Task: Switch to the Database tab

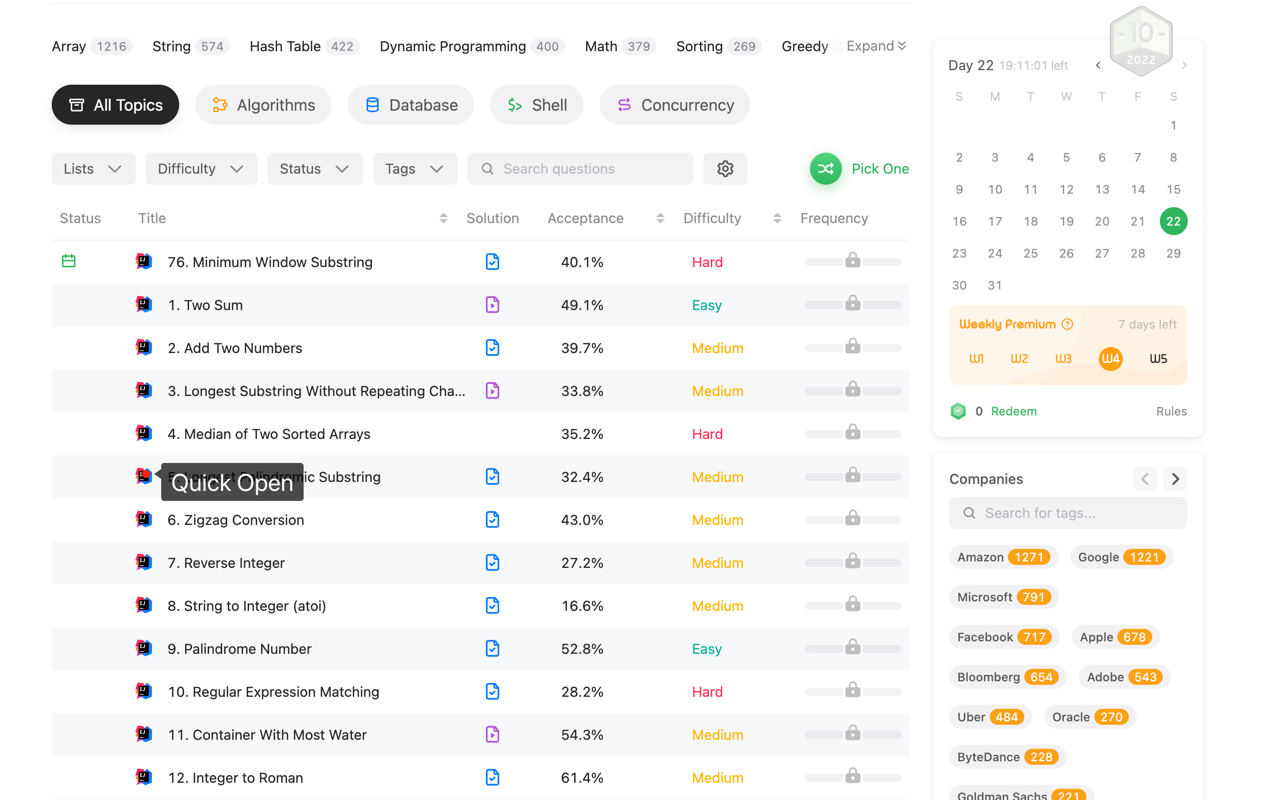Action: pos(410,104)
